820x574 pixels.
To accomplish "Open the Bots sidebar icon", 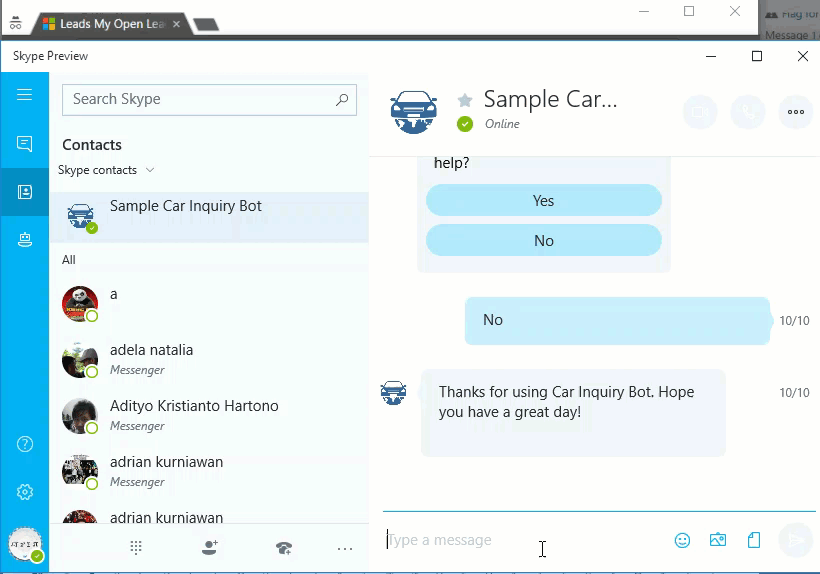I will click(25, 239).
